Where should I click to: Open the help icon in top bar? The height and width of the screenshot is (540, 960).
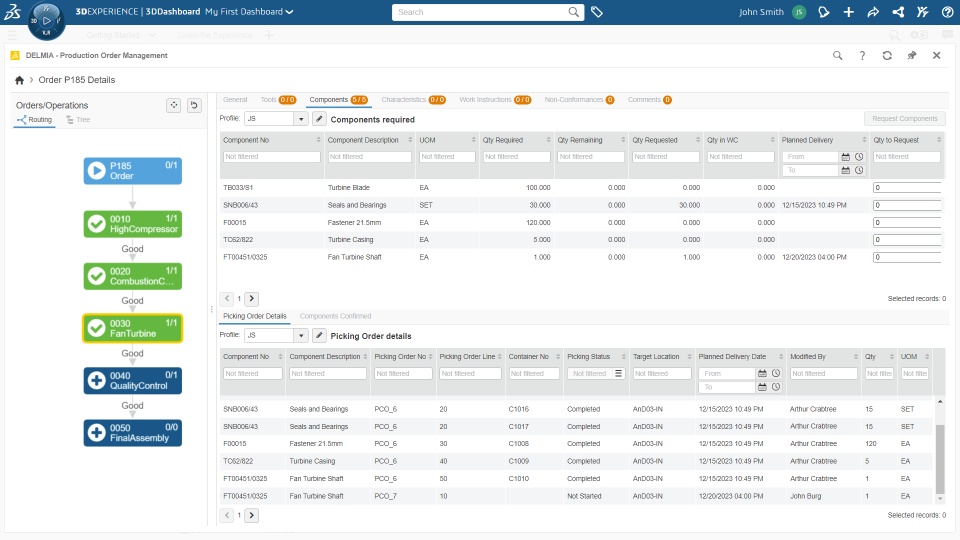click(947, 12)
